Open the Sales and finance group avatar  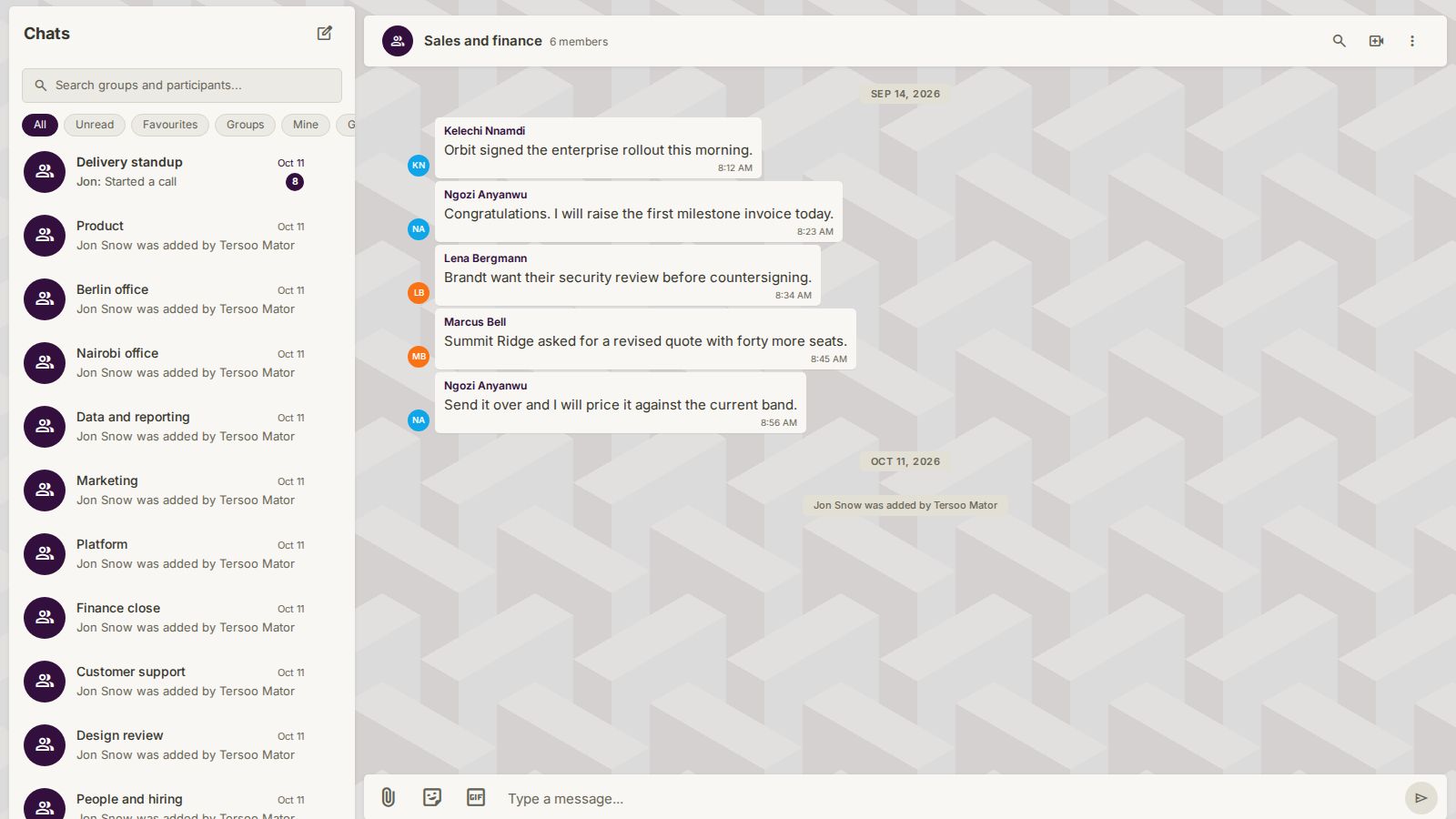[x=398, y=41]
